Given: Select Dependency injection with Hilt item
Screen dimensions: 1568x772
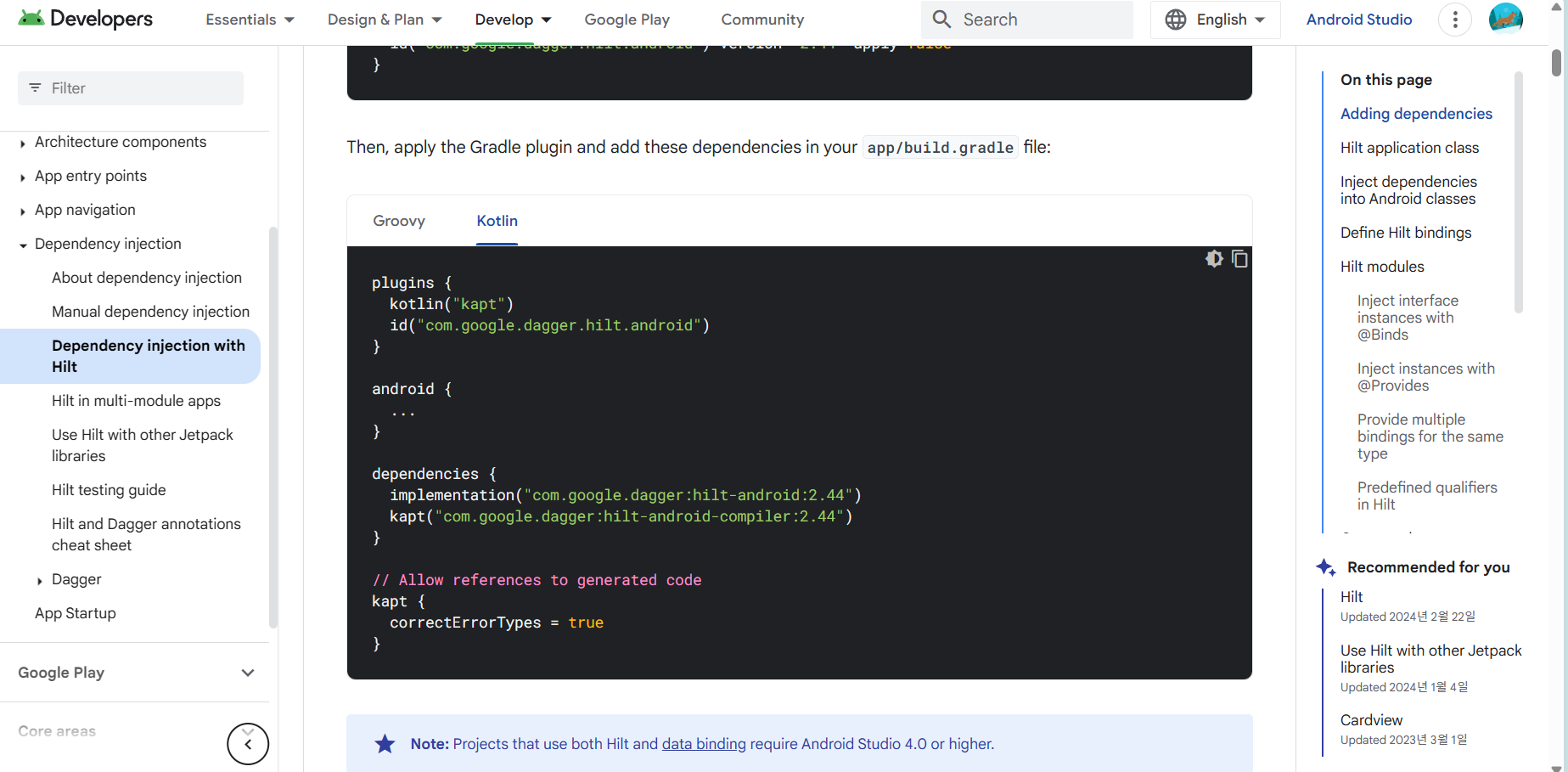Looking at the screenshot, I should (x=130, y=356).
